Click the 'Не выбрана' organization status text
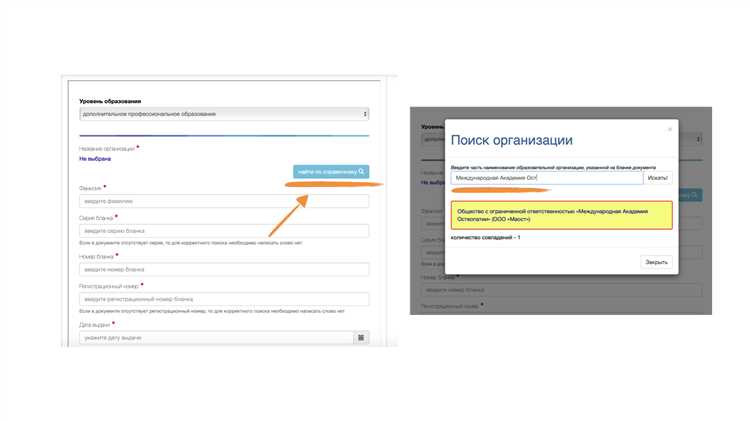The height and width of the screenshot is (421, 750). [95, 159]
